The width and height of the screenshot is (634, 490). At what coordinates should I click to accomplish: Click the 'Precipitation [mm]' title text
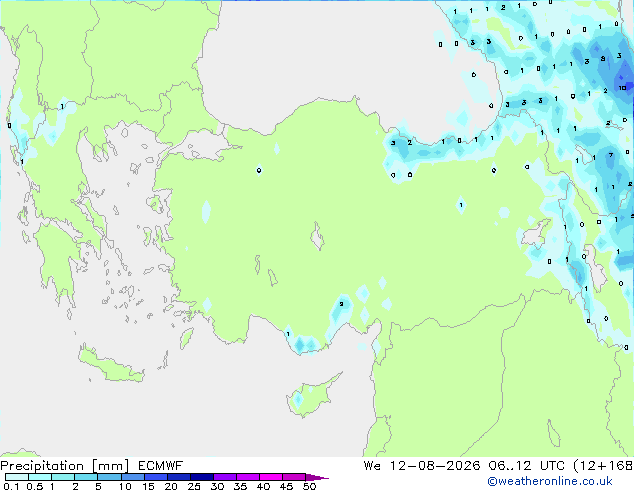click(65, 466)
